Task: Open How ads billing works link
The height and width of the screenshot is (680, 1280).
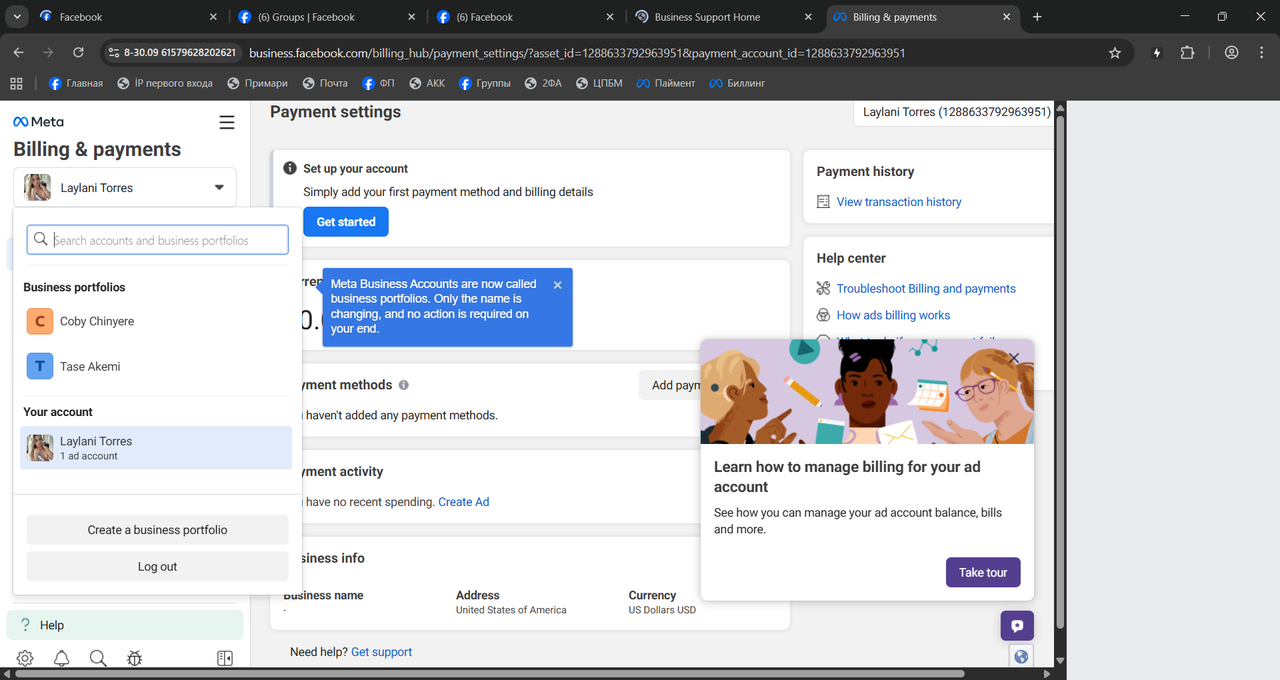Action: pyautogui.click(x=893, y=315)
